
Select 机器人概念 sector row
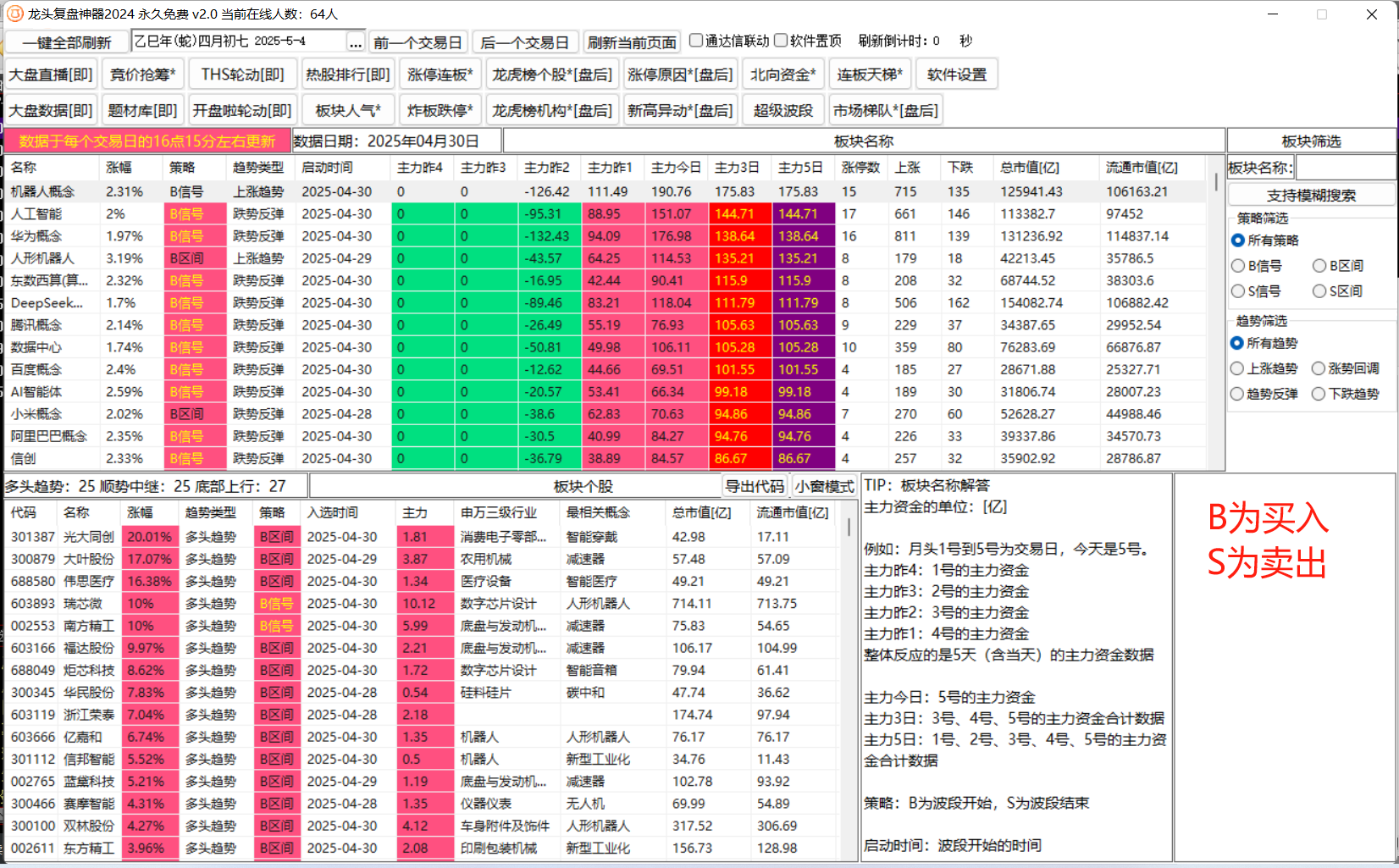coord(605,192)
